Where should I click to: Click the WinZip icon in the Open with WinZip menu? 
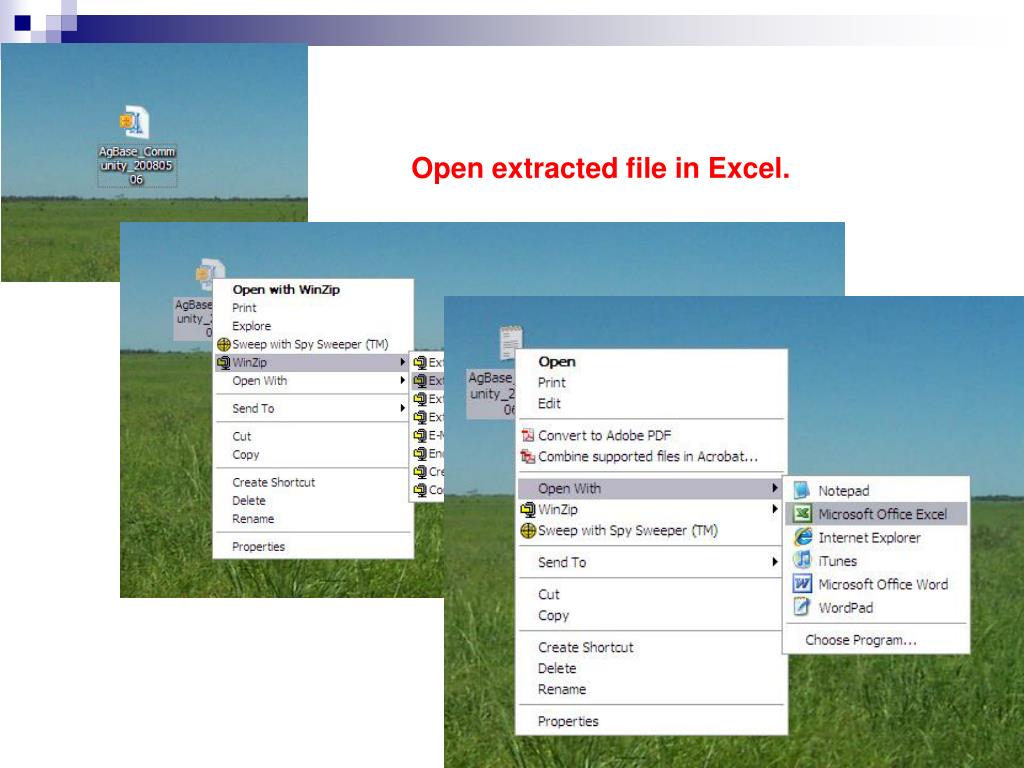pyautogui.click(x=224, y=362)
